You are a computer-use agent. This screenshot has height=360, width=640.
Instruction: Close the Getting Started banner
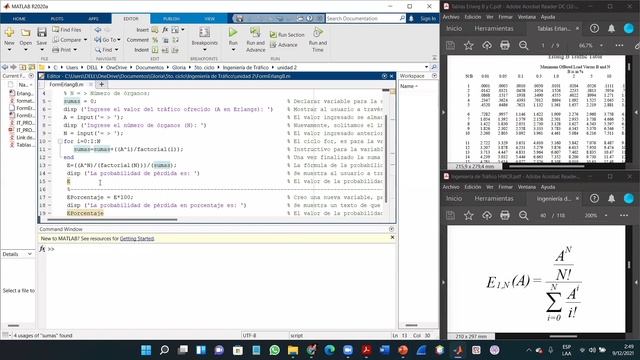(392, 238)
